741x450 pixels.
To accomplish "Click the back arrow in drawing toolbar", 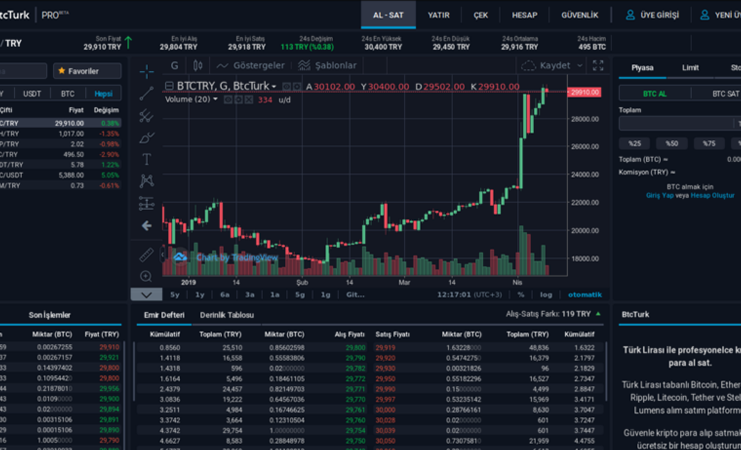I will 146,226.
